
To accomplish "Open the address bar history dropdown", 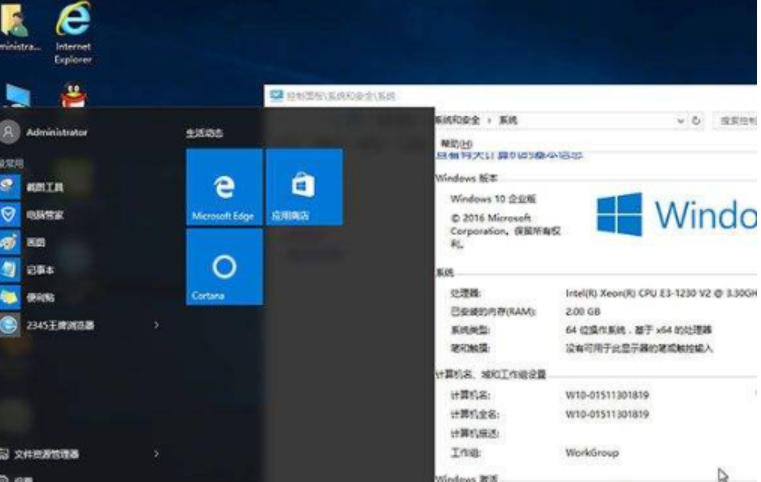I will [680, 120].
